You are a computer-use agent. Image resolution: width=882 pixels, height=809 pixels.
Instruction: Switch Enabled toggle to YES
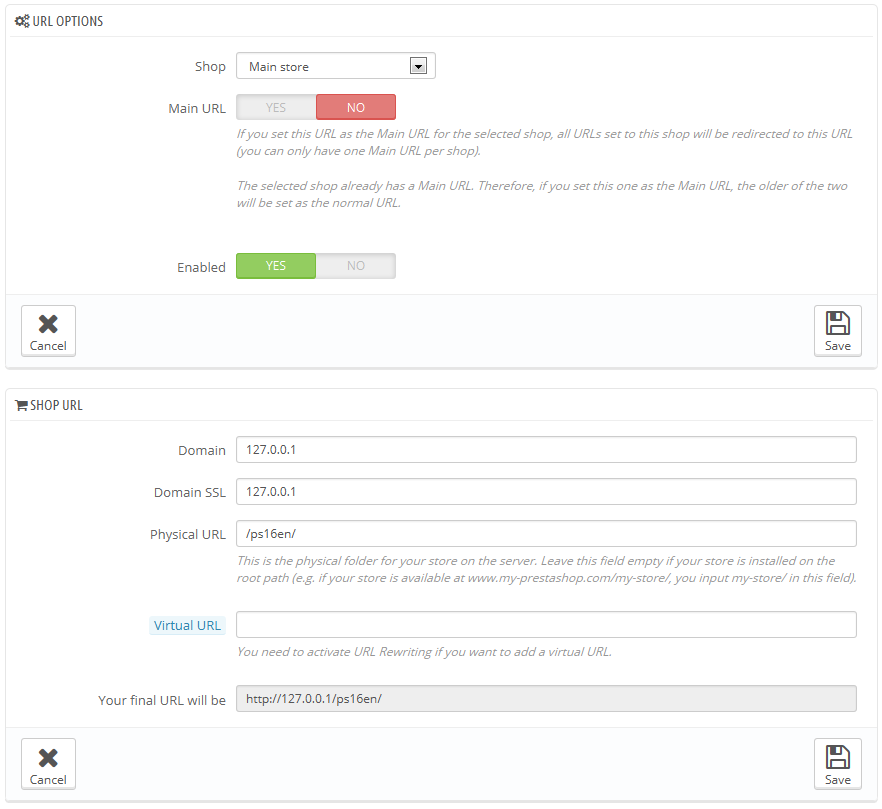276,266
